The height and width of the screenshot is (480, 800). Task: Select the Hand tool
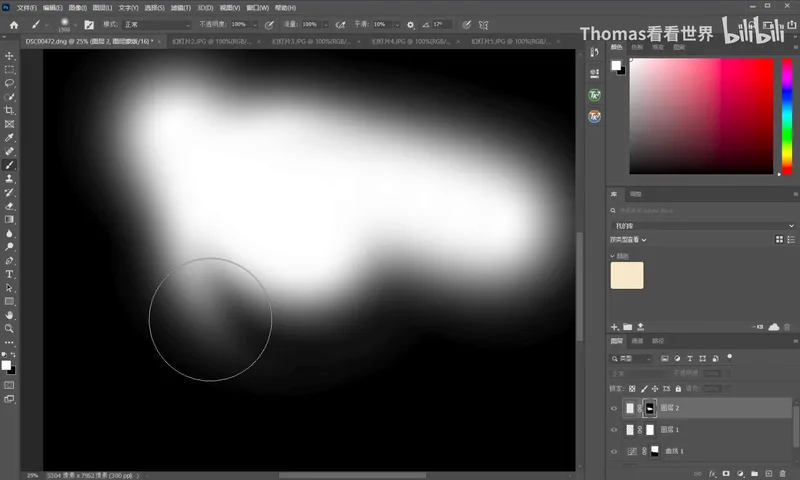(x=9, y=315)
